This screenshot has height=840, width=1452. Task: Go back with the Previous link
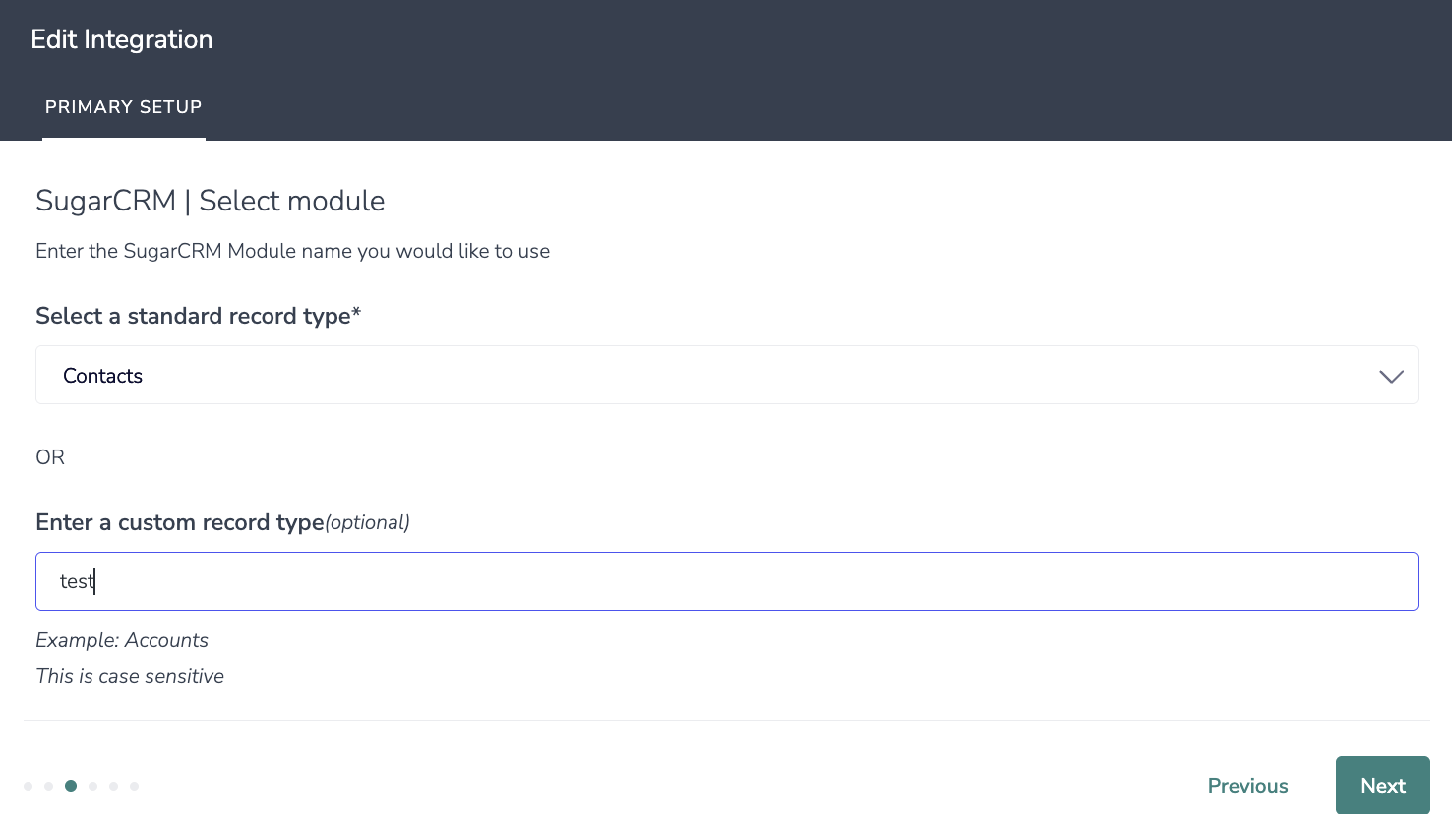[1247, 786]
